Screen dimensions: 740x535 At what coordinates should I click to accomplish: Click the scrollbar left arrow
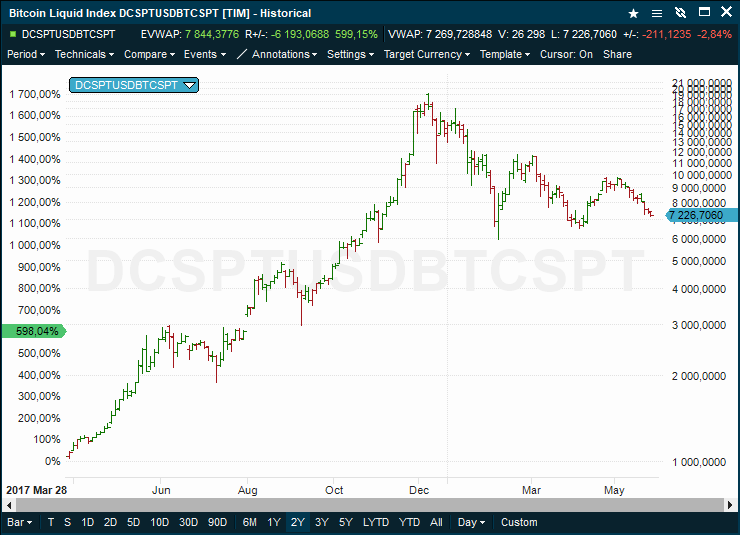tap(8, 505)
